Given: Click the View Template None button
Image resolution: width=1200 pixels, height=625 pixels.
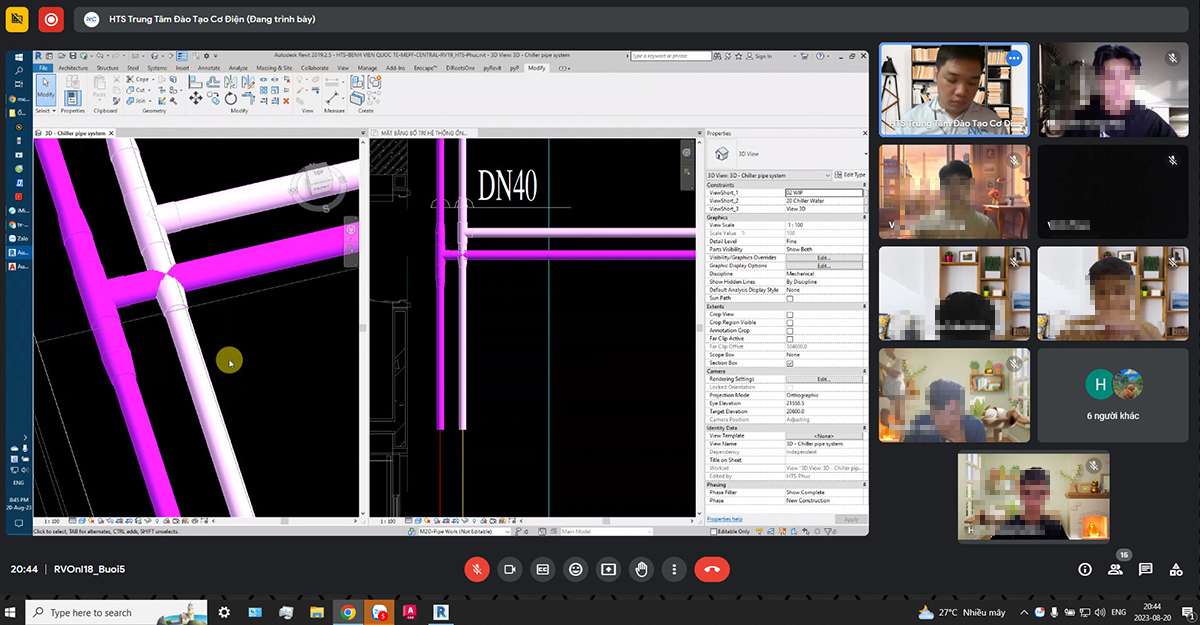Looking at the screenshot, I should (x=824, y=436).
